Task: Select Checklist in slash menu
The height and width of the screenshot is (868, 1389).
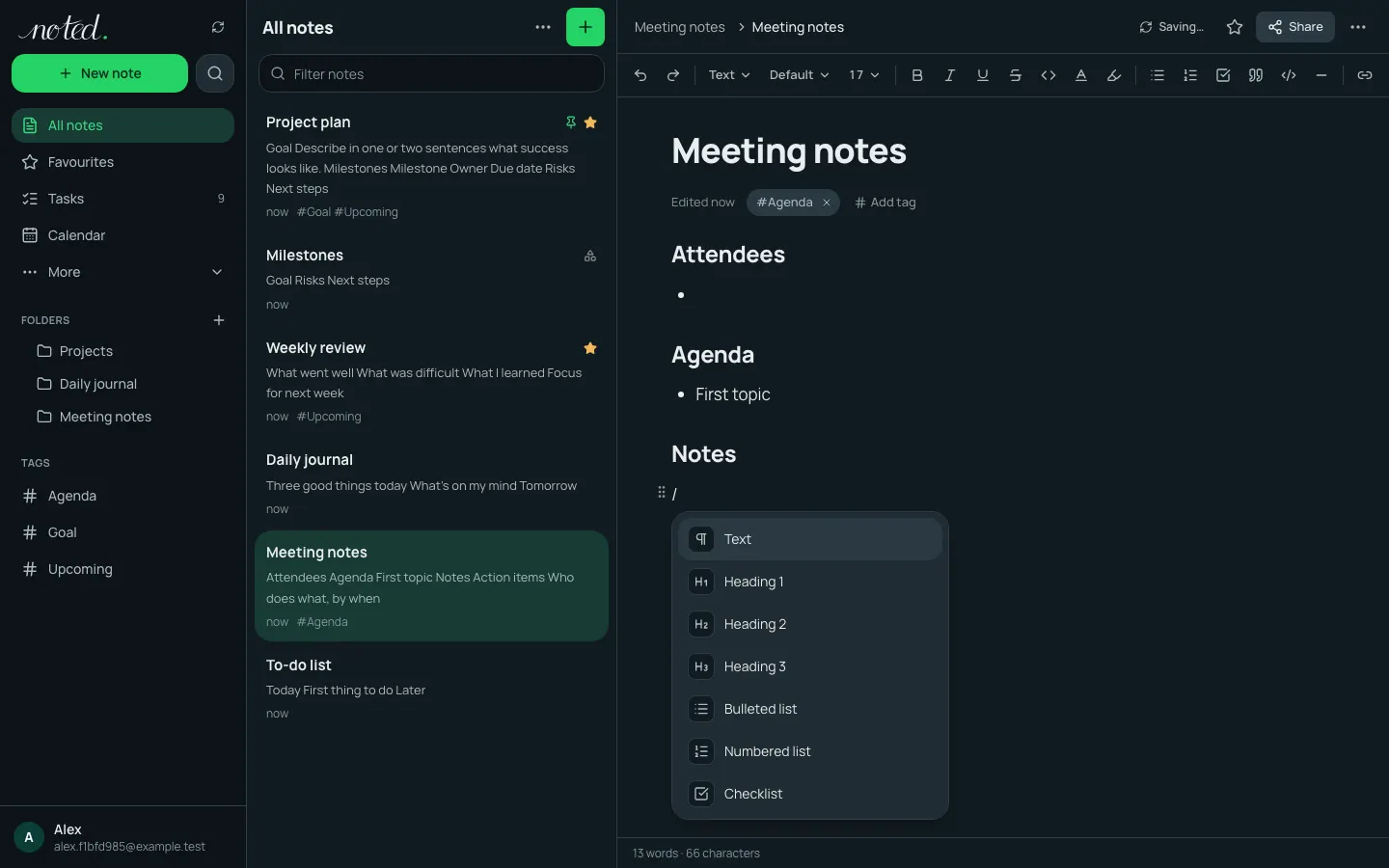Action: (x=810, y=794)
